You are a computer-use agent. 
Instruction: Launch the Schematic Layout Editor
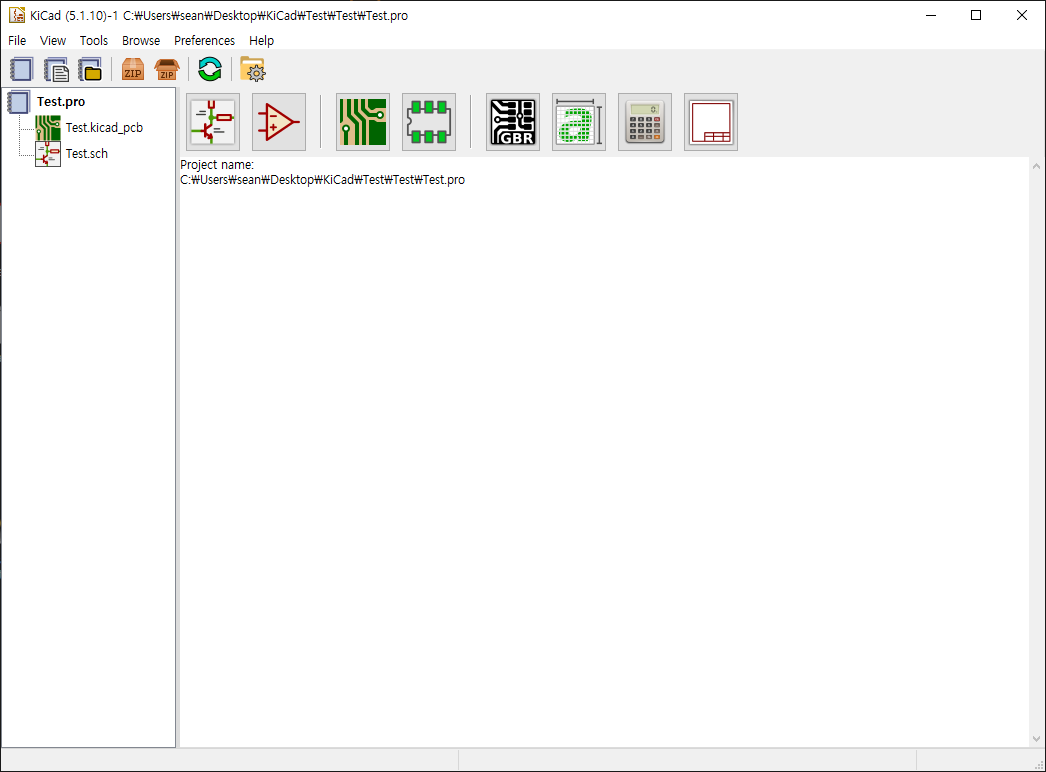213,122
